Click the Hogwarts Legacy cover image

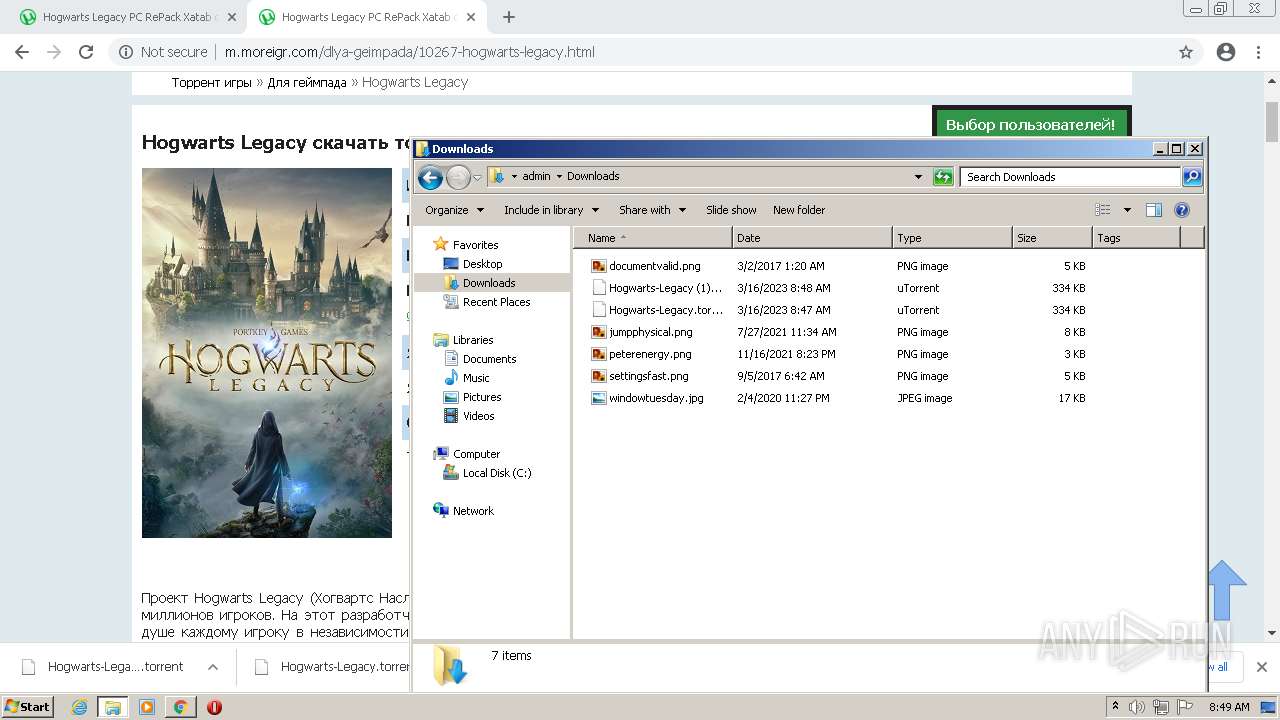(x=267, y=353)
